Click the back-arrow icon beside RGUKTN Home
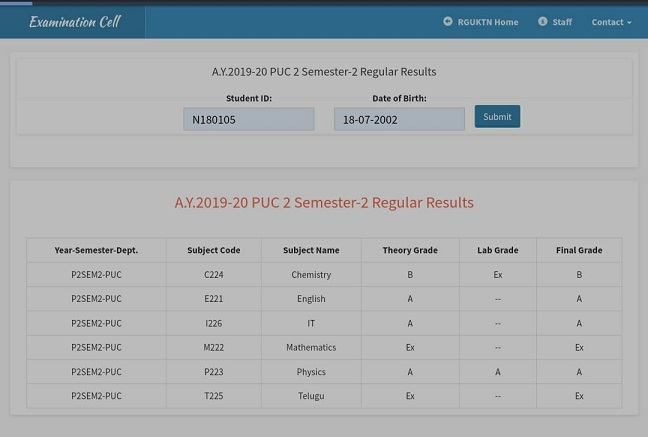This screenshot has width=648, height=437. click(448, 21)
